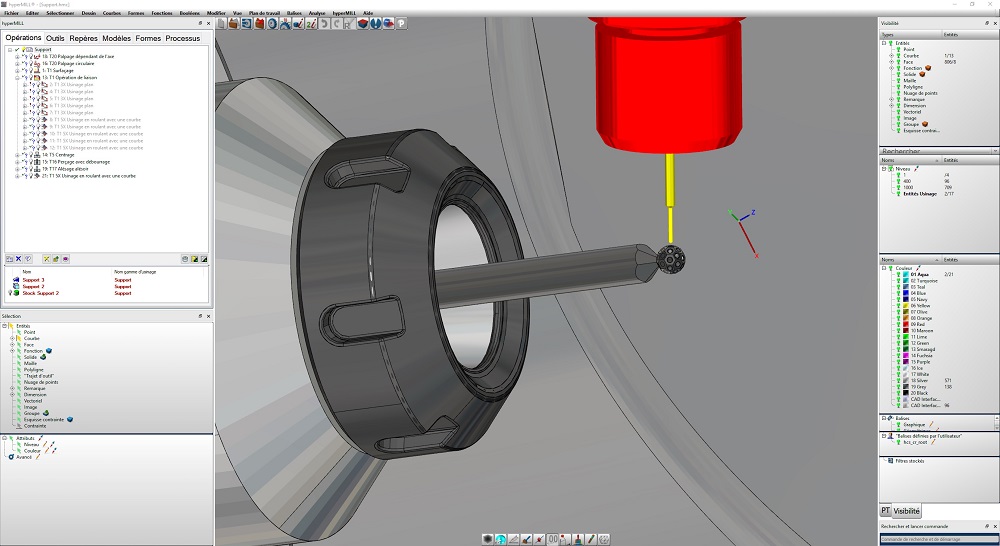Switch to the Outils tab
The height and width of the screenshot is (546, 1000).
(55, 38)
